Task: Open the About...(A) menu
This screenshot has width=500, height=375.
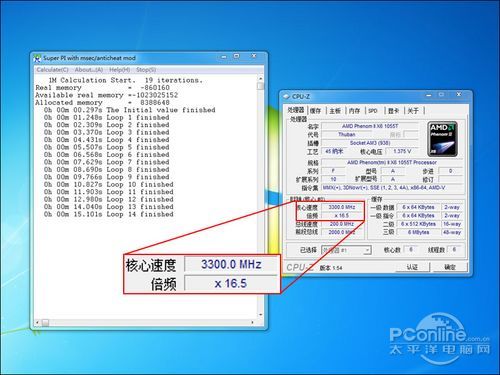Action: [x=89, y=70]
